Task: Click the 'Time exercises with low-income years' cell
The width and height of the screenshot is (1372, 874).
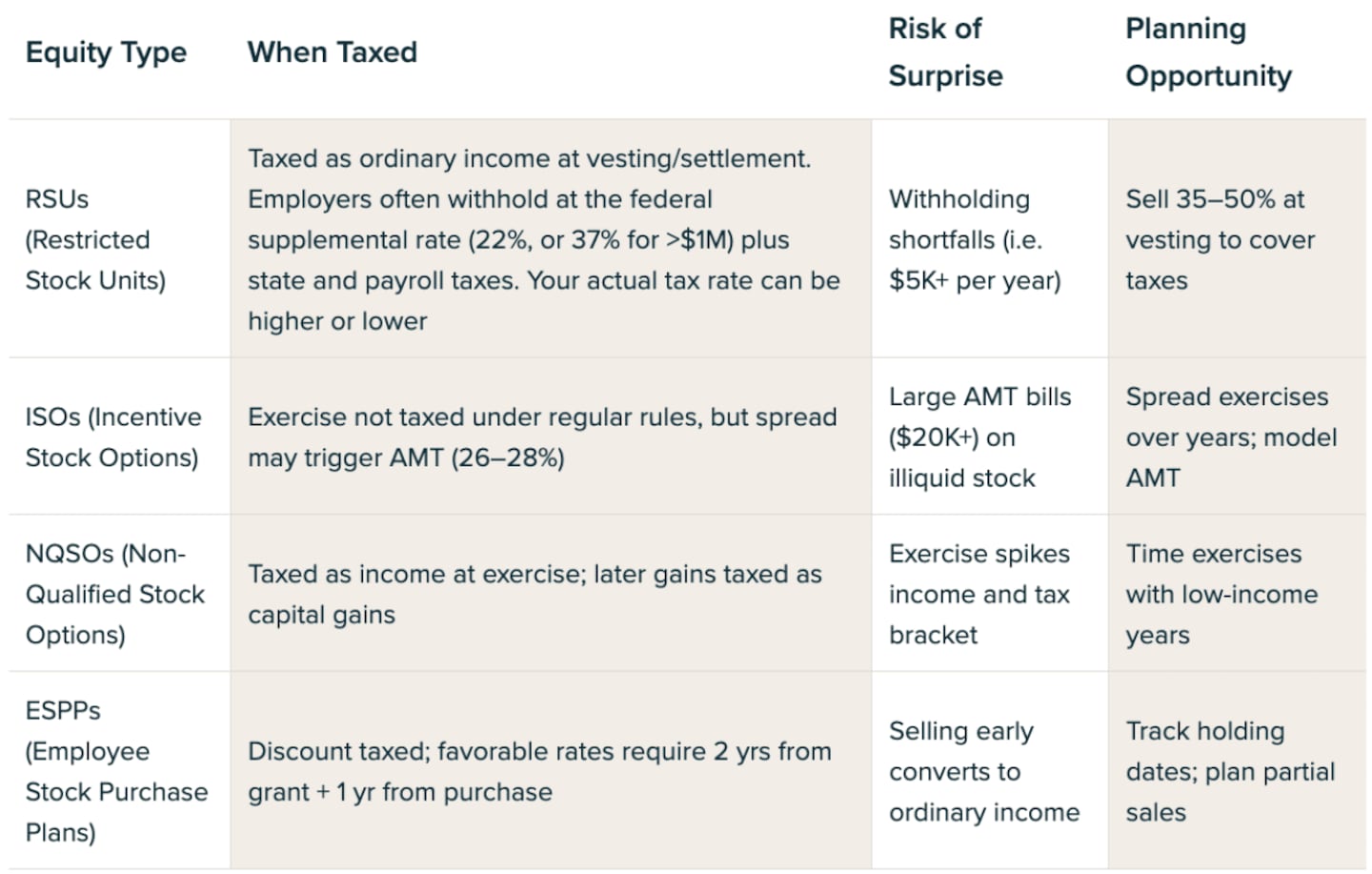Action: click(x=1221, y=594)
